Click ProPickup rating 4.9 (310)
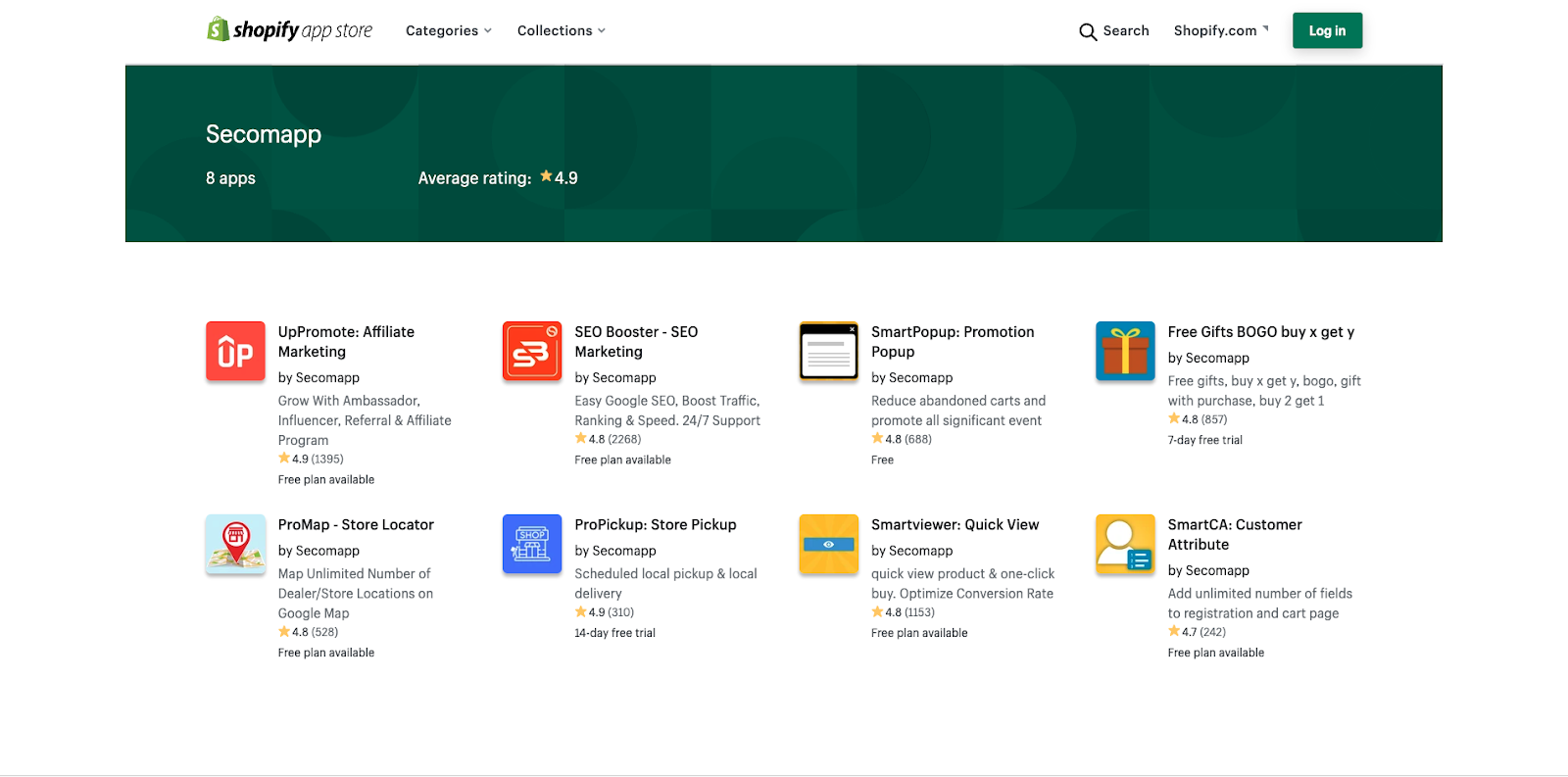 (605, 612)
